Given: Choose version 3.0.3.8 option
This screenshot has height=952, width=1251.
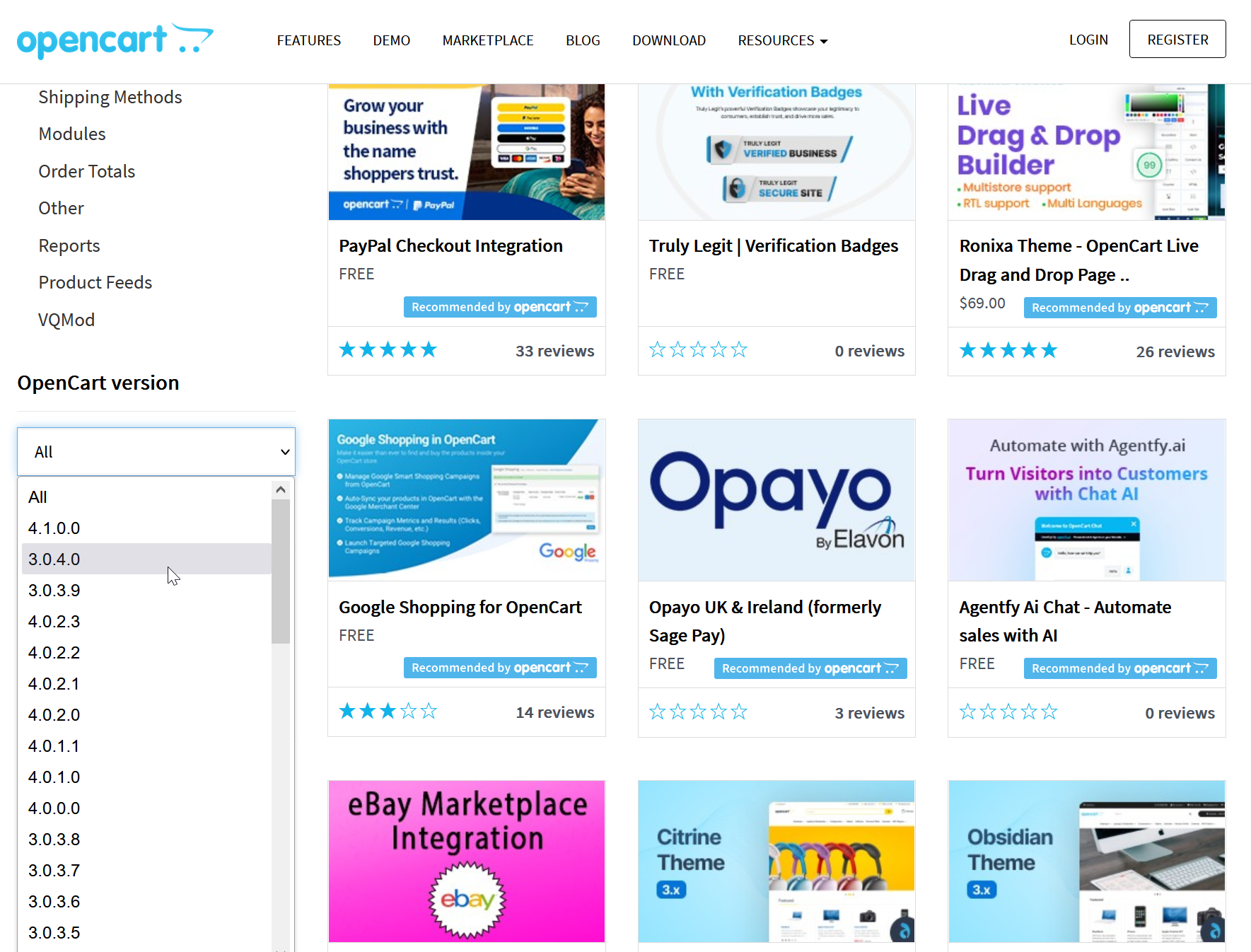Looking at the screenshot, I should click(146, 840).
